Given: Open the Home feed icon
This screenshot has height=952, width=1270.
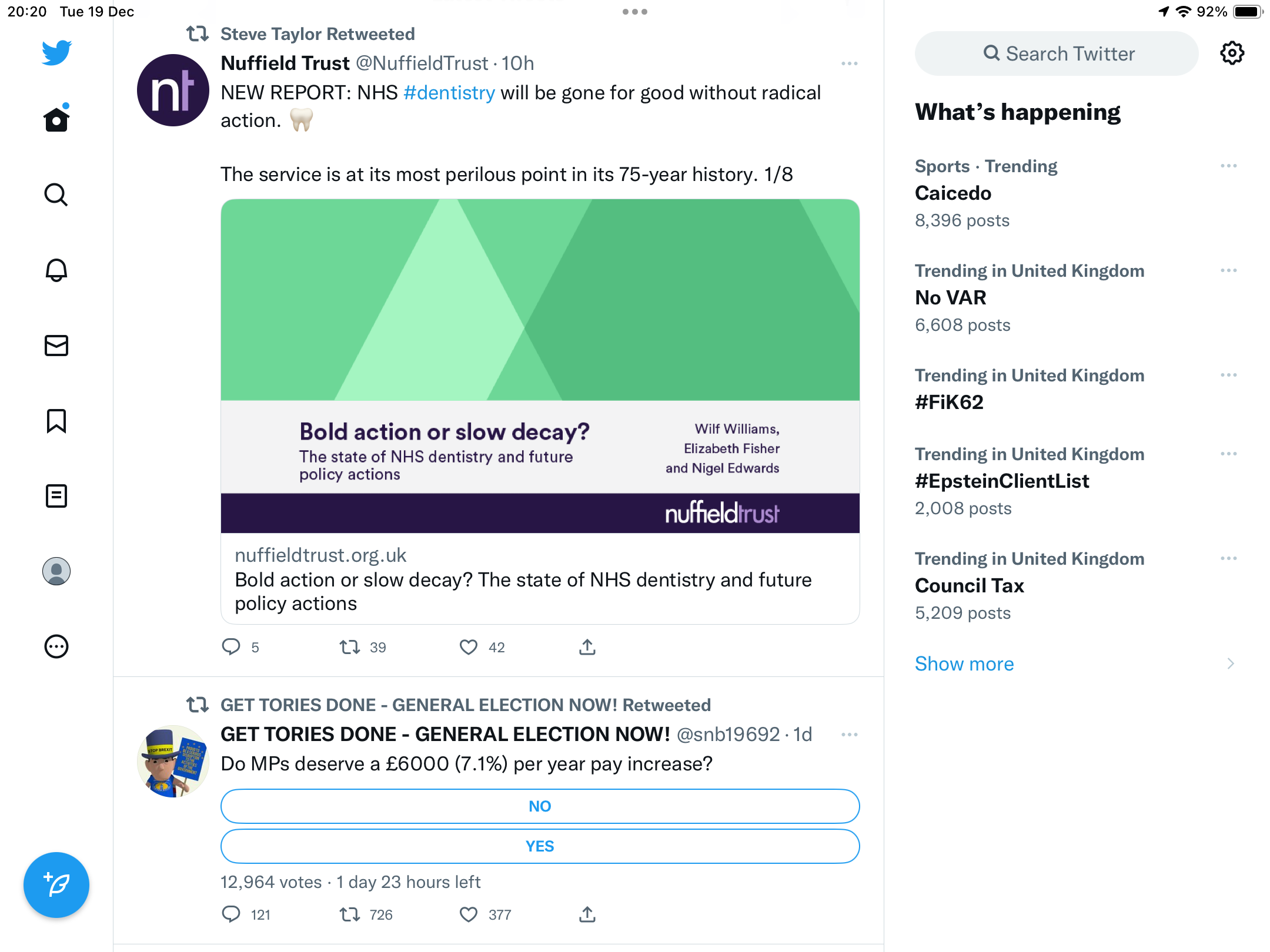Looking at the screenshot, I should point(56,119).
